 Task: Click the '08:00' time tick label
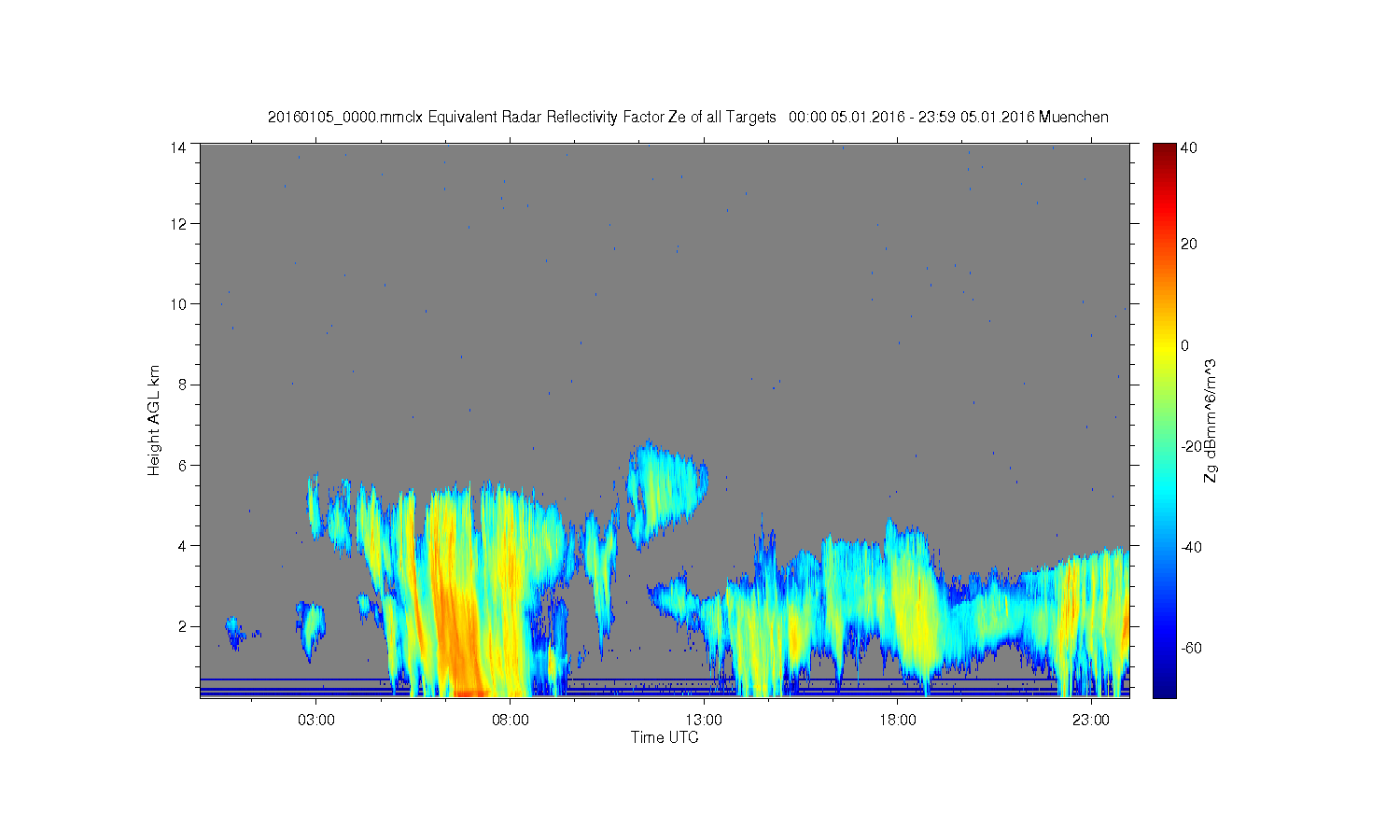click(511, 721)
